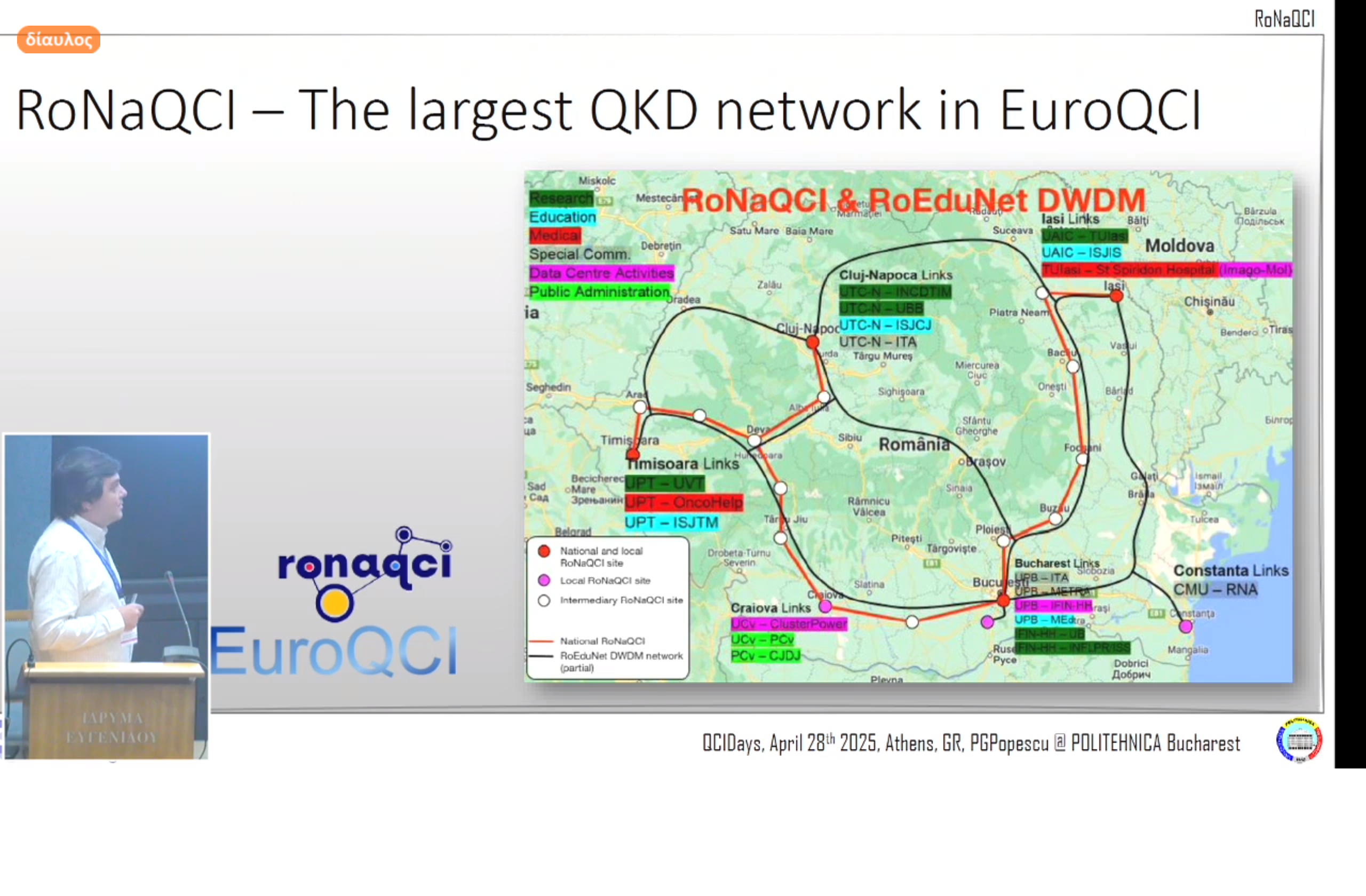Click the cyan 'Education' category label

pyautogui.click(x=562, y=217)
